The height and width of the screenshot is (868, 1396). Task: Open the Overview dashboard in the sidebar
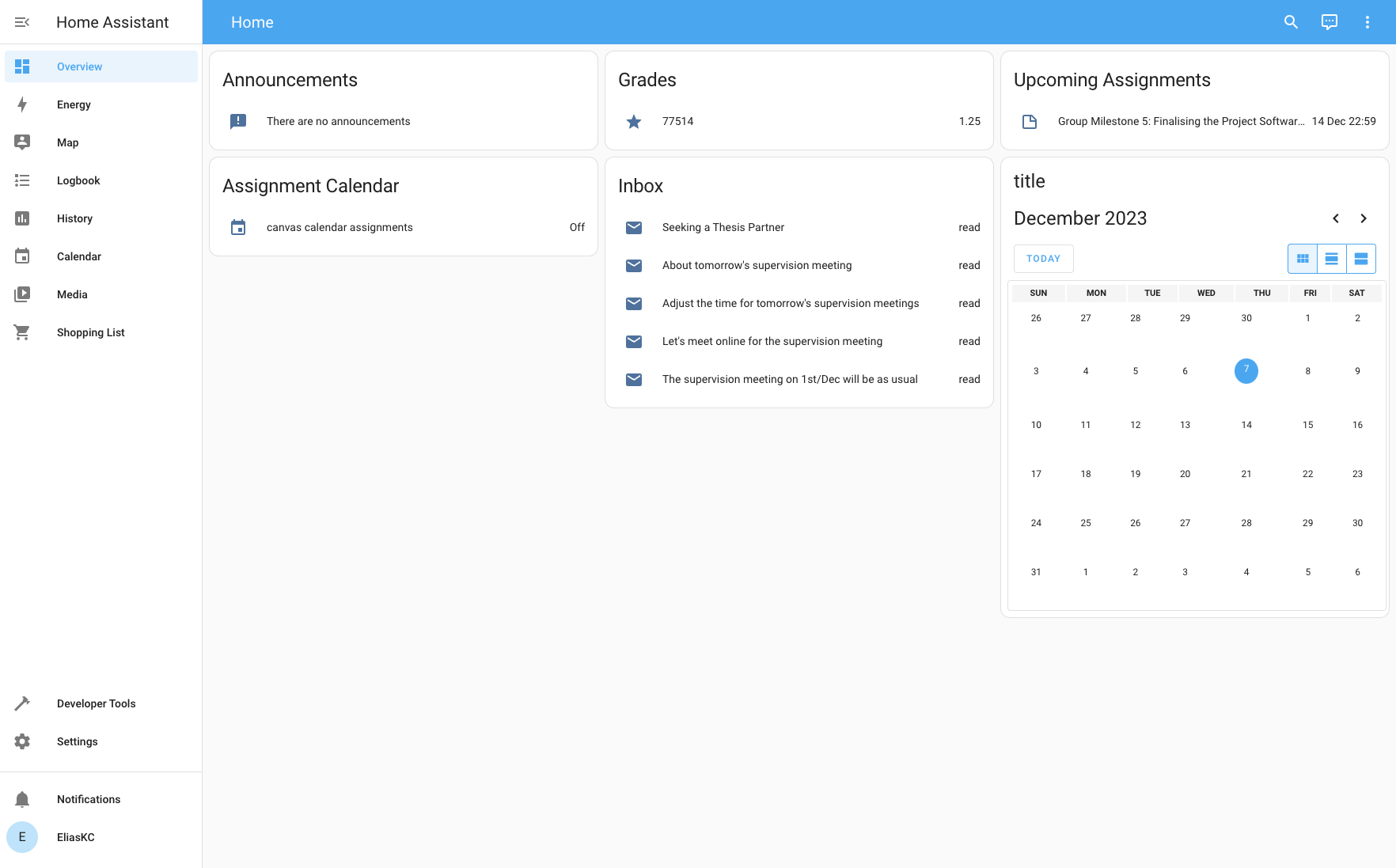(101, 66)
